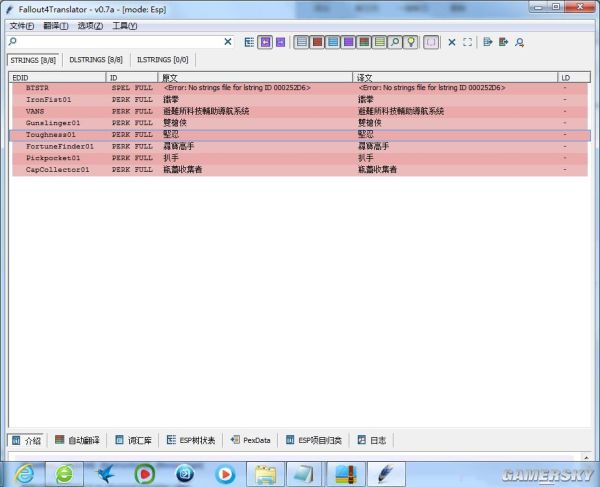This screenshot has width=600, height=487.
Task: Open the 翻译(T) menu
Action: point(56,26)
